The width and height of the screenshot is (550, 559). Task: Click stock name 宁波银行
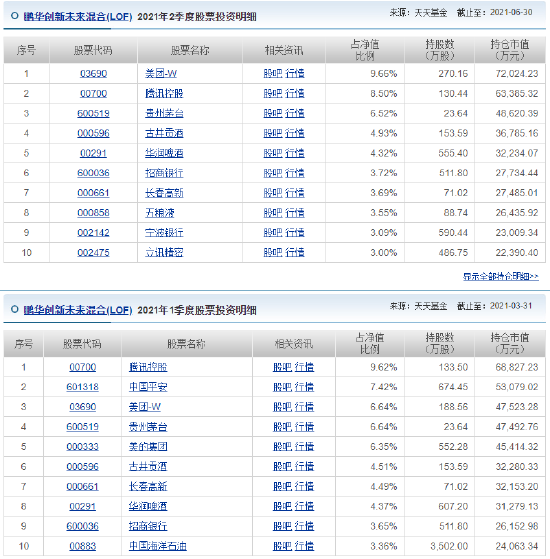coord(164,233)
